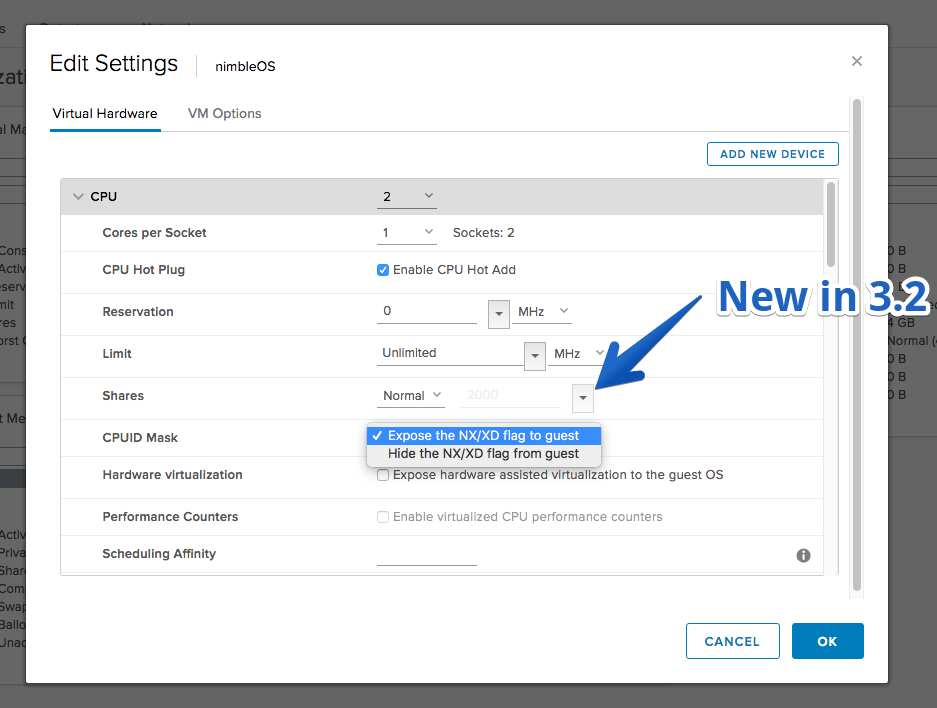This screenshot has height=708, width=937.
Task: Open the Scheduling Affinity info icon
Action: (x=803, y=556)
